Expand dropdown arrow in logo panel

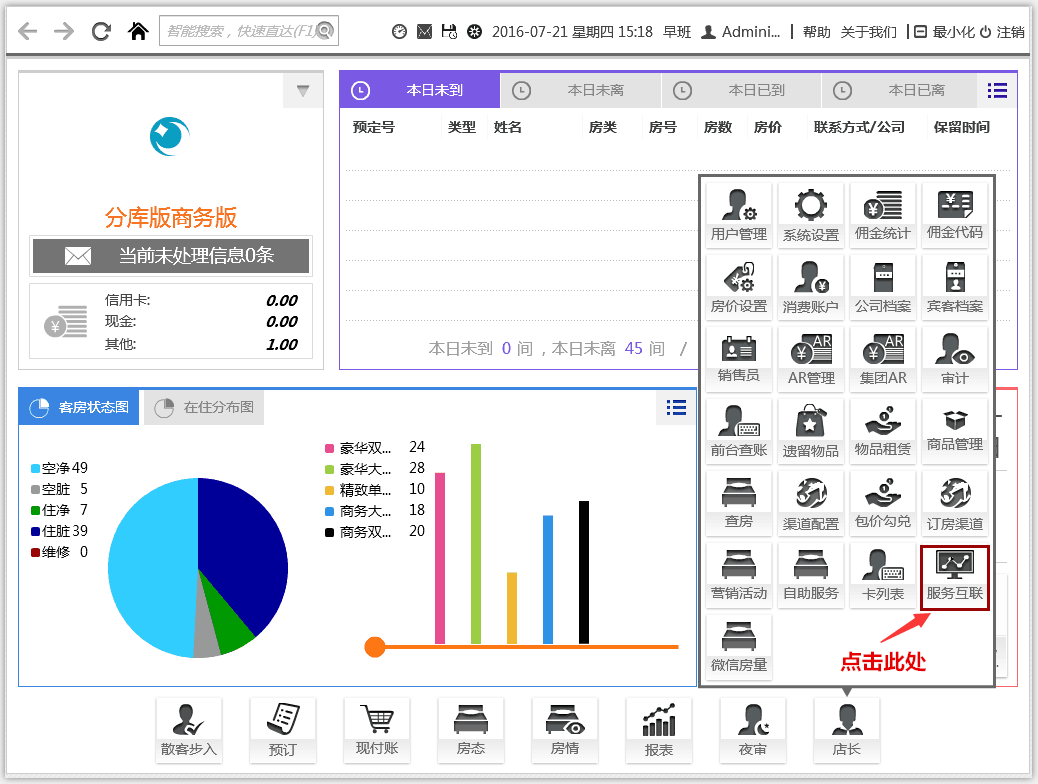303,91
